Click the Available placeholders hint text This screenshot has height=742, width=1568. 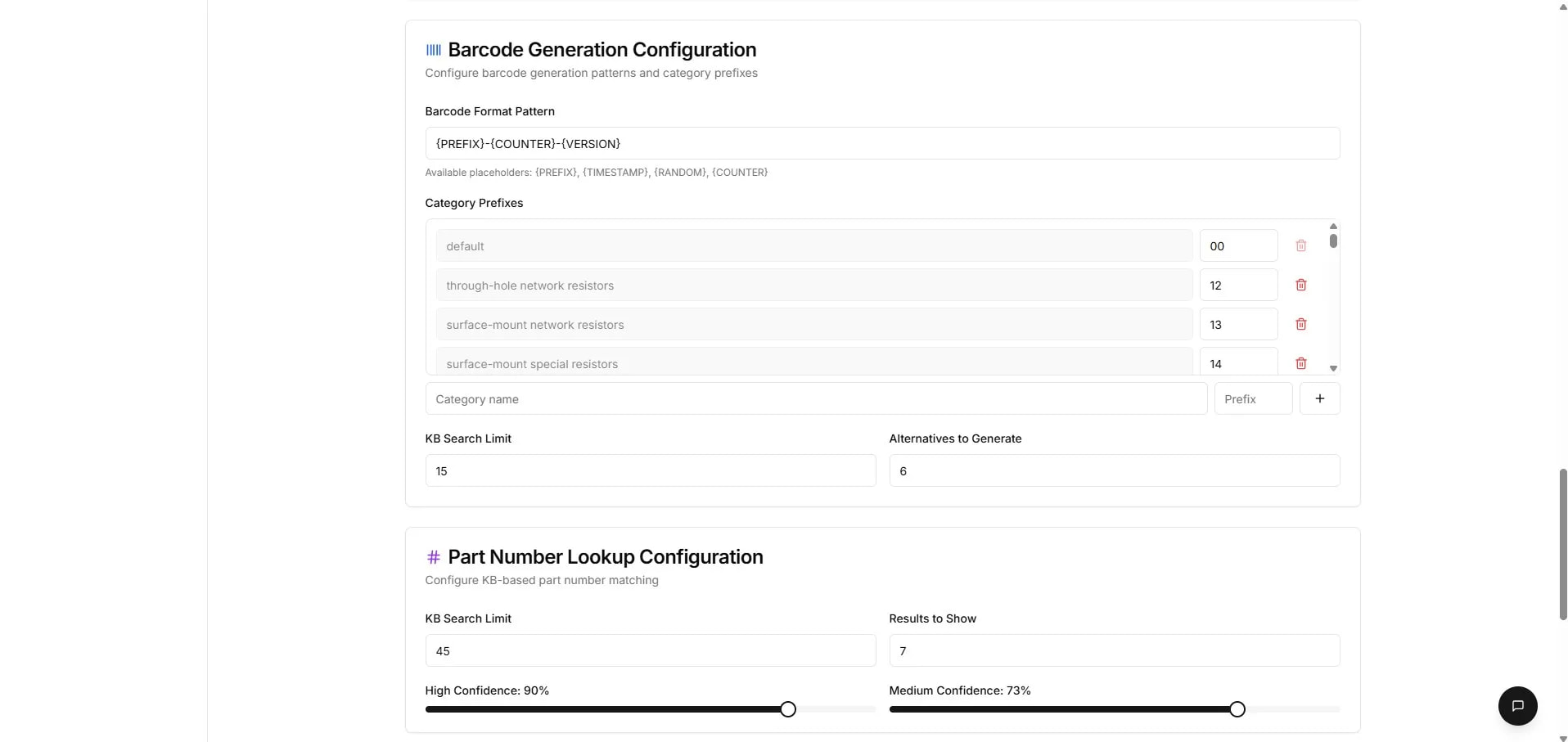click(x=596, y=173)
